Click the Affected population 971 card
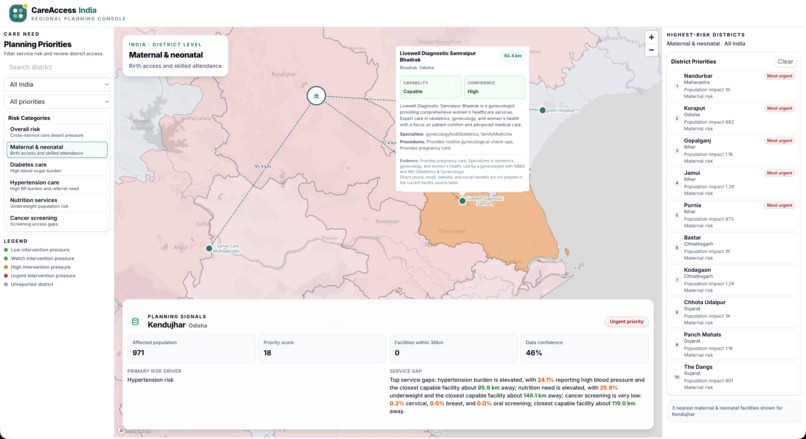The image size is (806, 439). (191, 349)
